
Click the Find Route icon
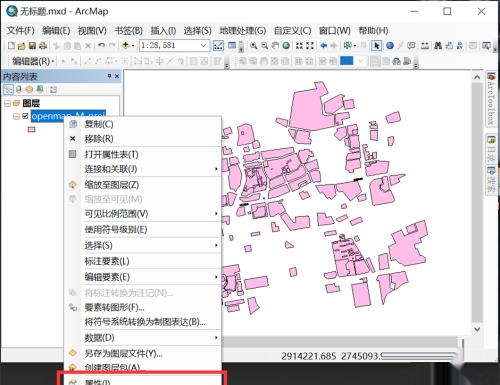449,46
